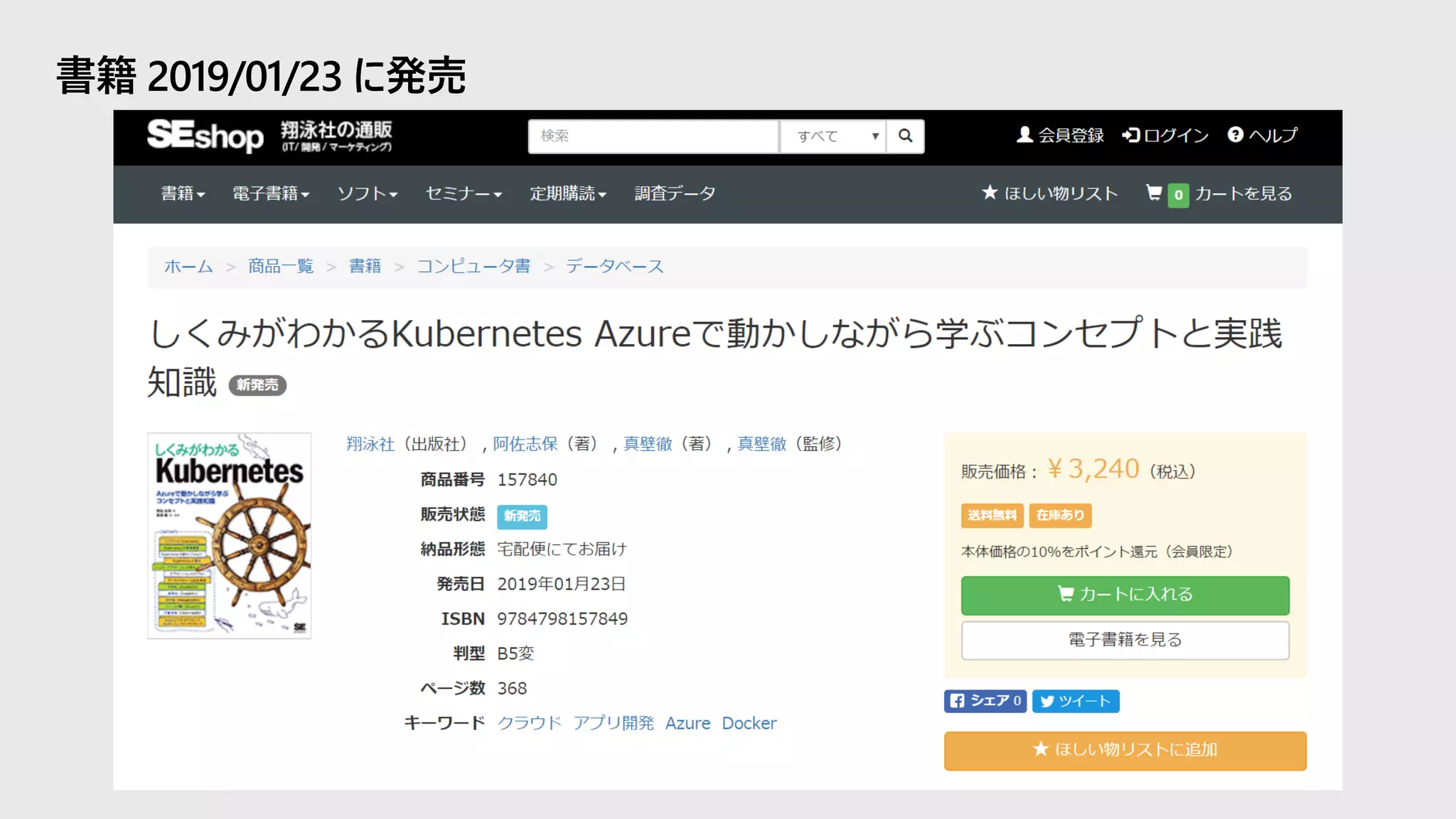Viewport: 1456px width, 819px height.
Task: Tweet using the ツイート button
Action: (x=1076, y=701)
